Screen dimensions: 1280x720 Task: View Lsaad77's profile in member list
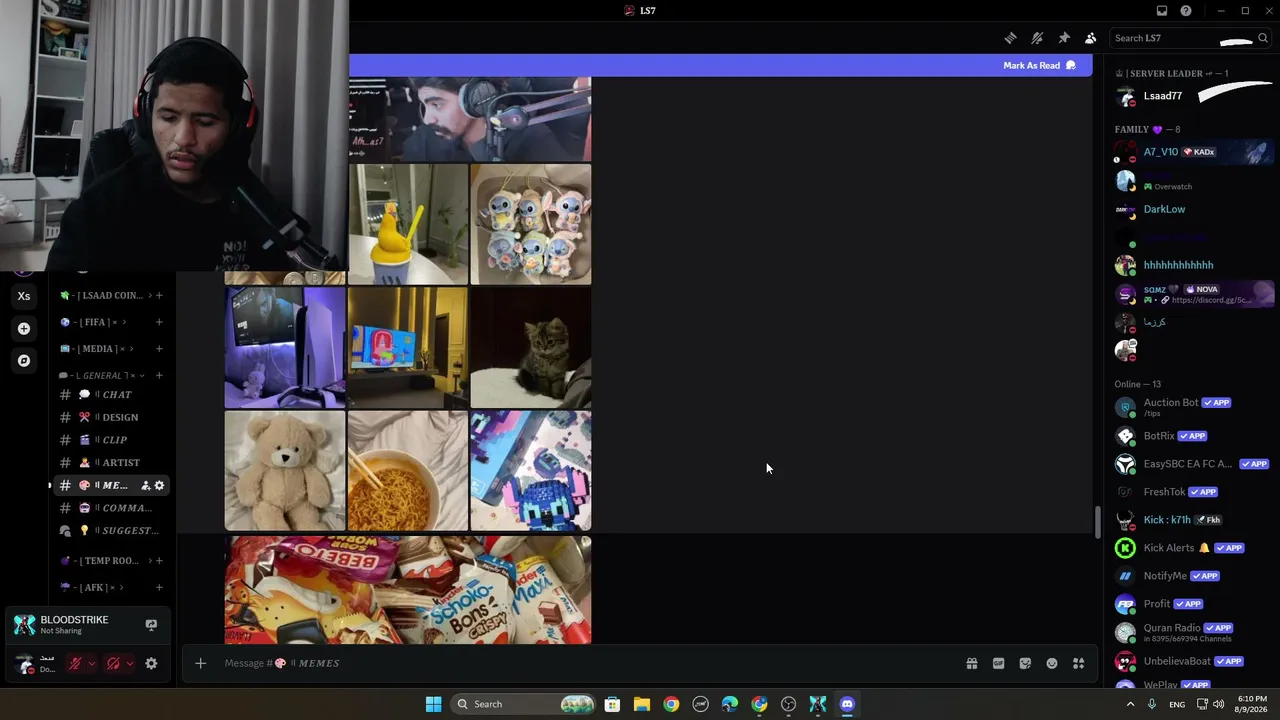pyautogui.click(x=1190, y=96)
